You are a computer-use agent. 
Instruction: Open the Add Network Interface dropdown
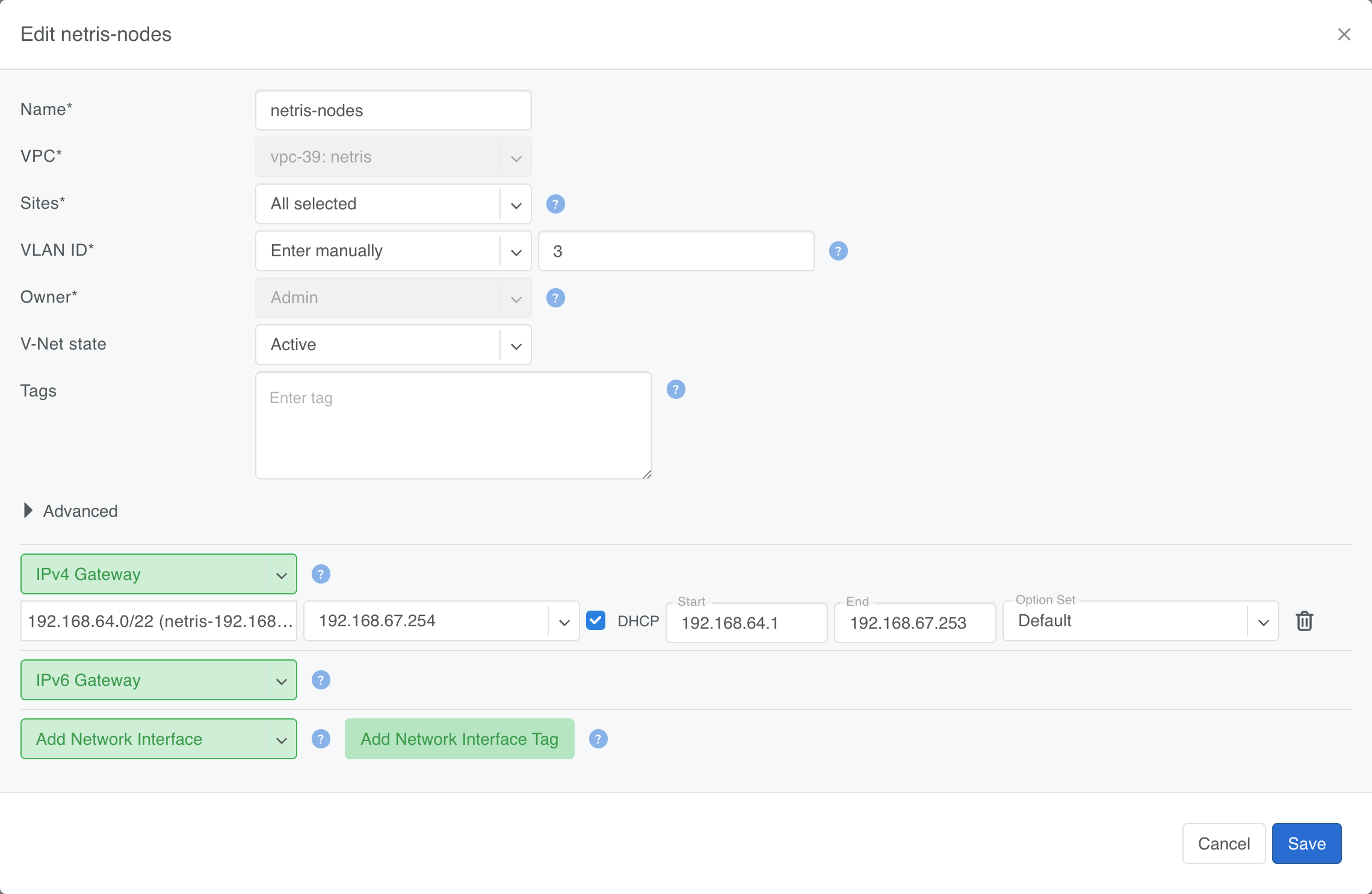pos(158,739)
